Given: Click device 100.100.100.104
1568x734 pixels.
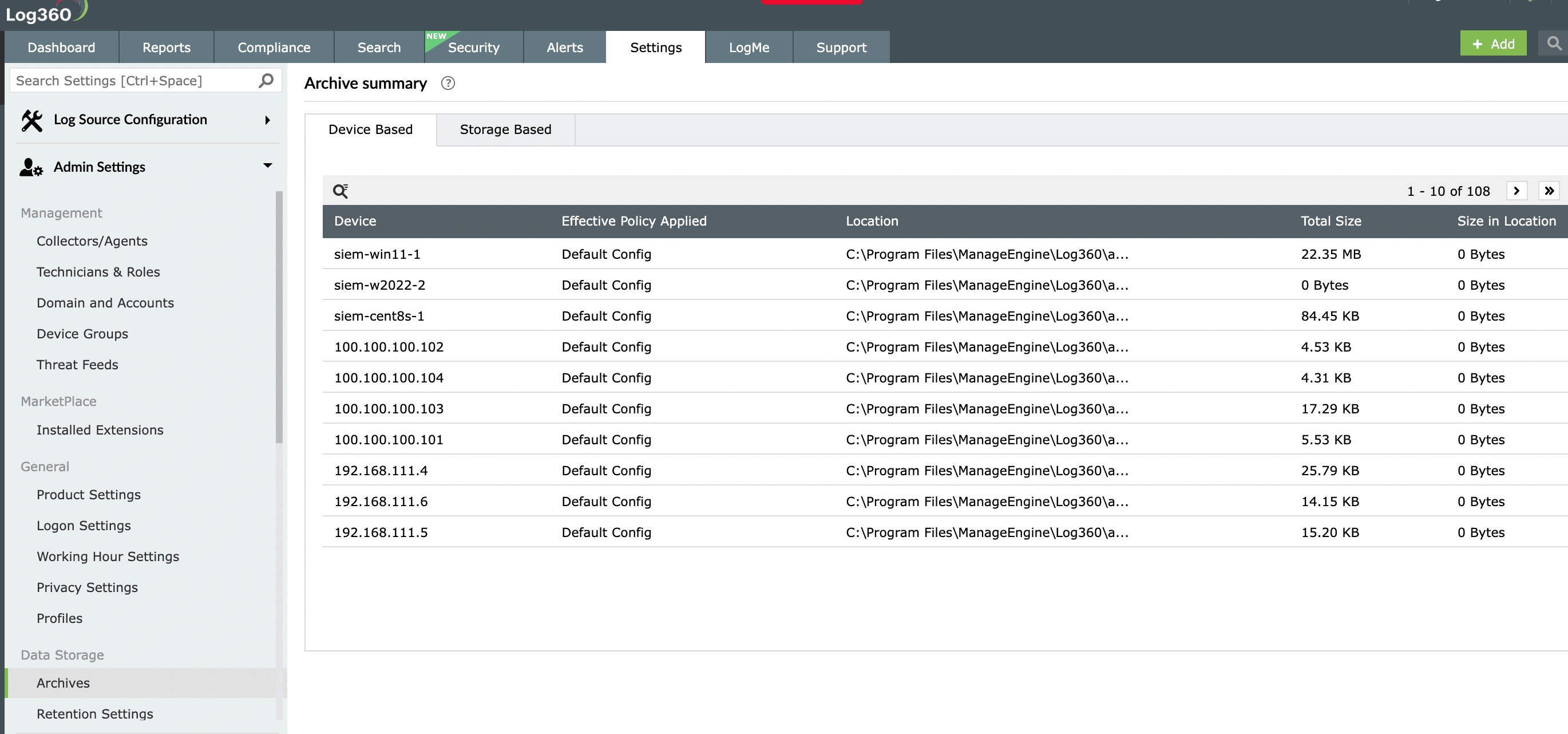Looking at the screenshot, I should pos(389,378).
